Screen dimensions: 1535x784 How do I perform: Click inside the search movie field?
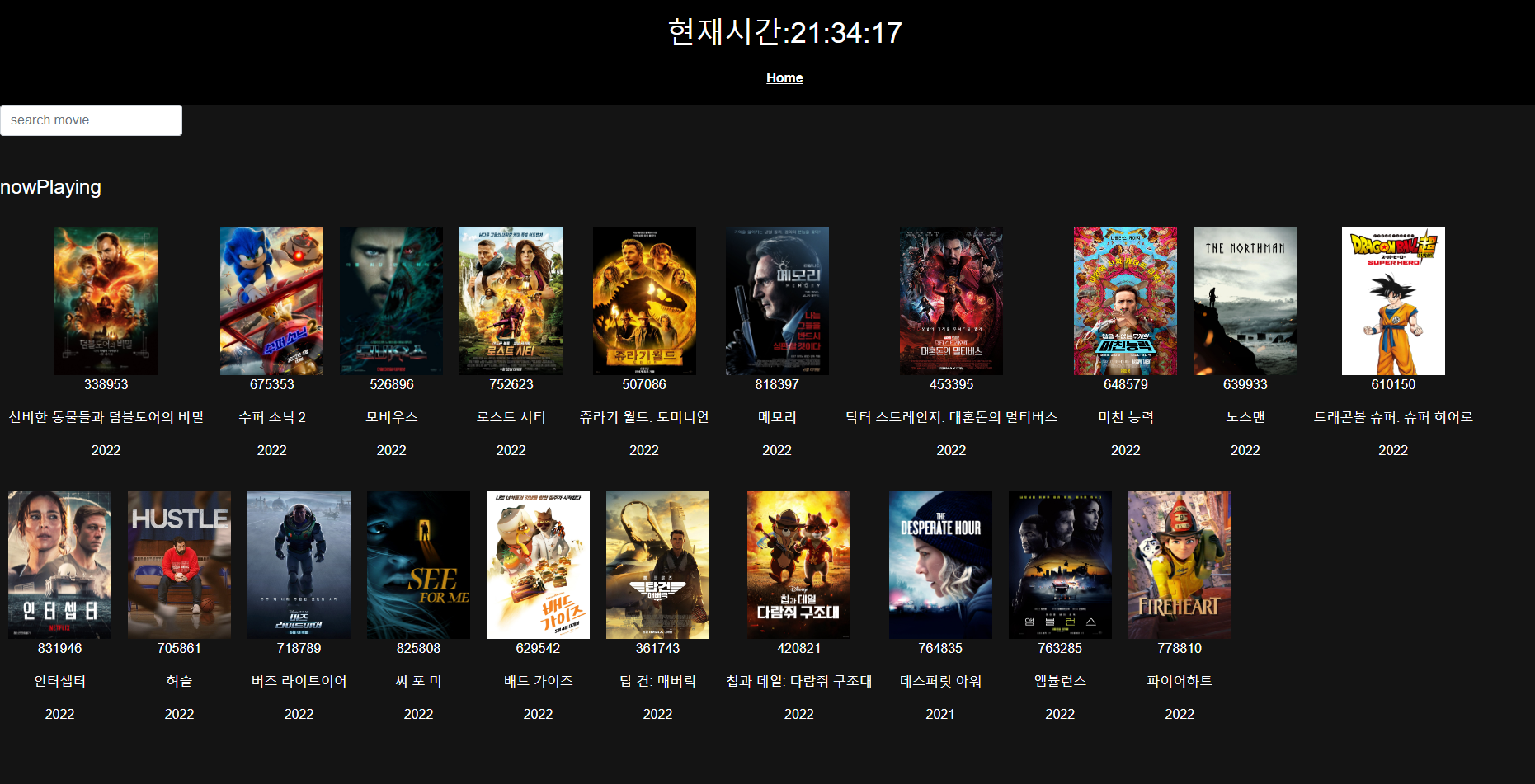click(x=91, y=120)
